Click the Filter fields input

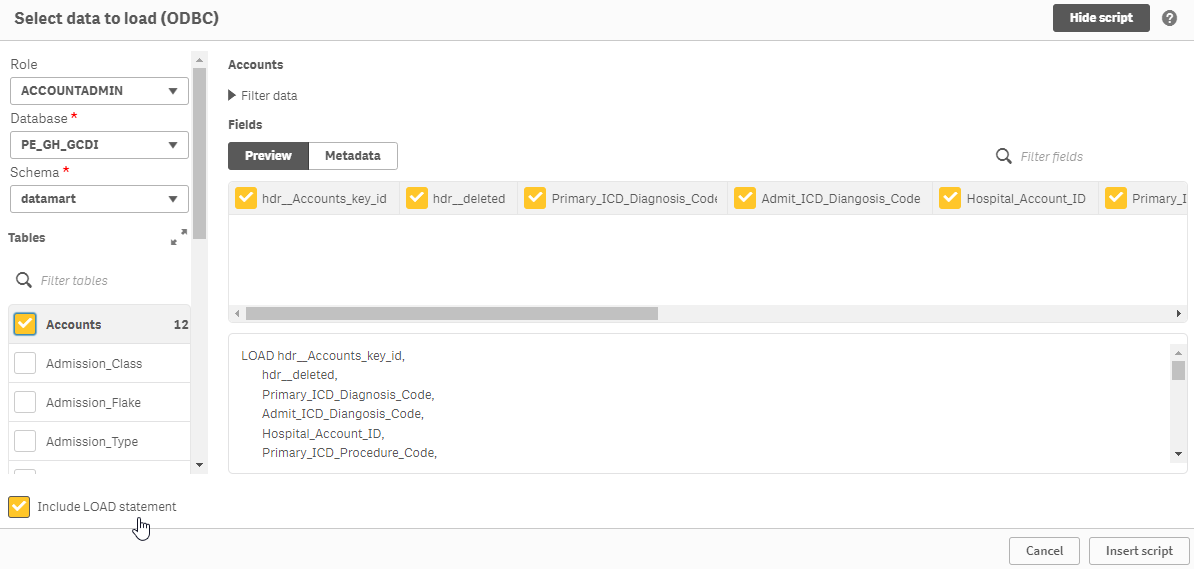tap(1090, 157)
